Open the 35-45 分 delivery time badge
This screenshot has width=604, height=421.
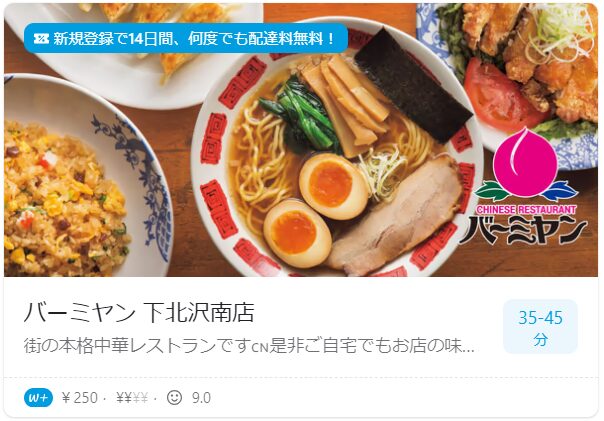[540, 327]
